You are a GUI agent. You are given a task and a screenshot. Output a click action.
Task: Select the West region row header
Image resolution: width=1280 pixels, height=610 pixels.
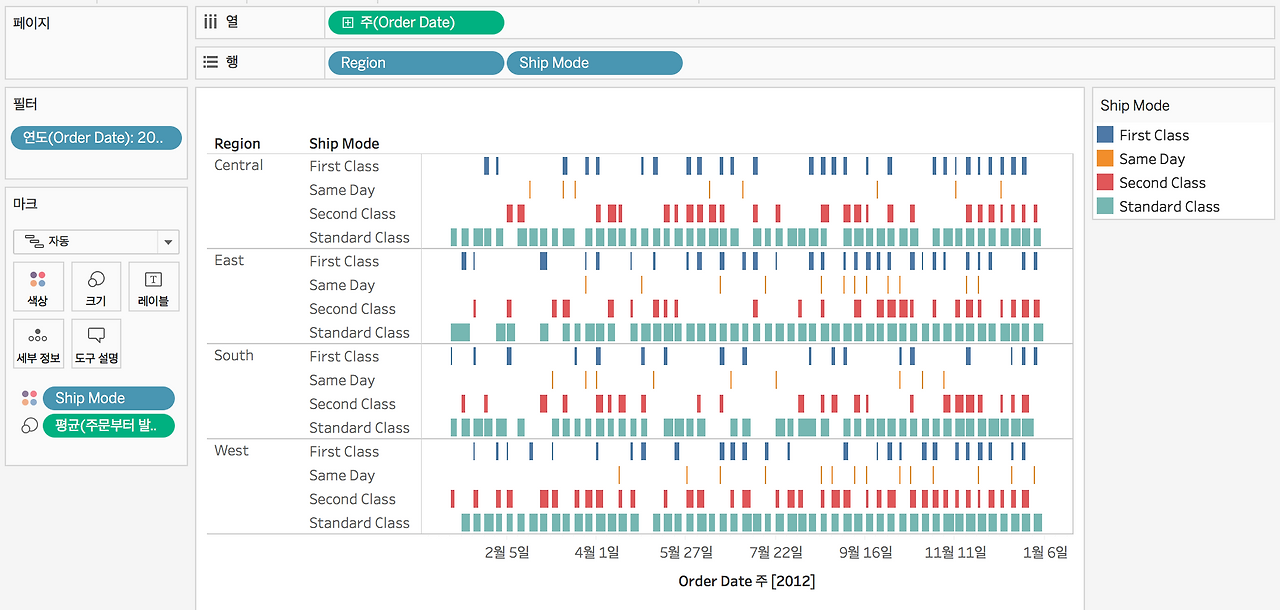pos(231,450)
